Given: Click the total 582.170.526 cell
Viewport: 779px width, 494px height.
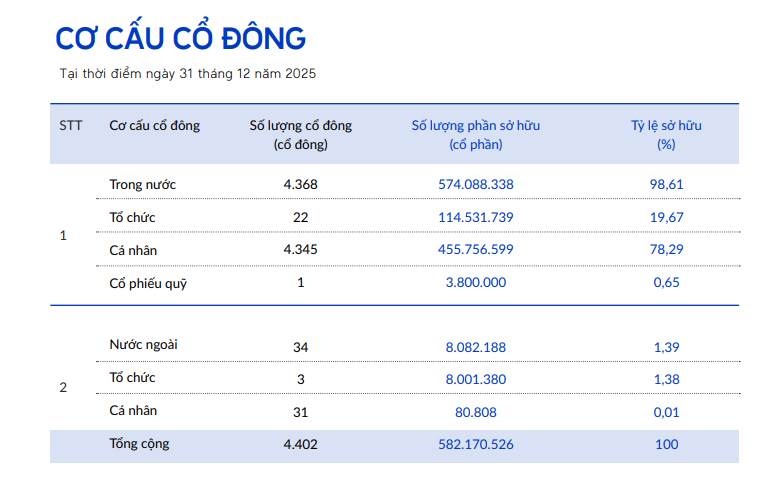Looking at the screenshot, I should click(475, 444).
